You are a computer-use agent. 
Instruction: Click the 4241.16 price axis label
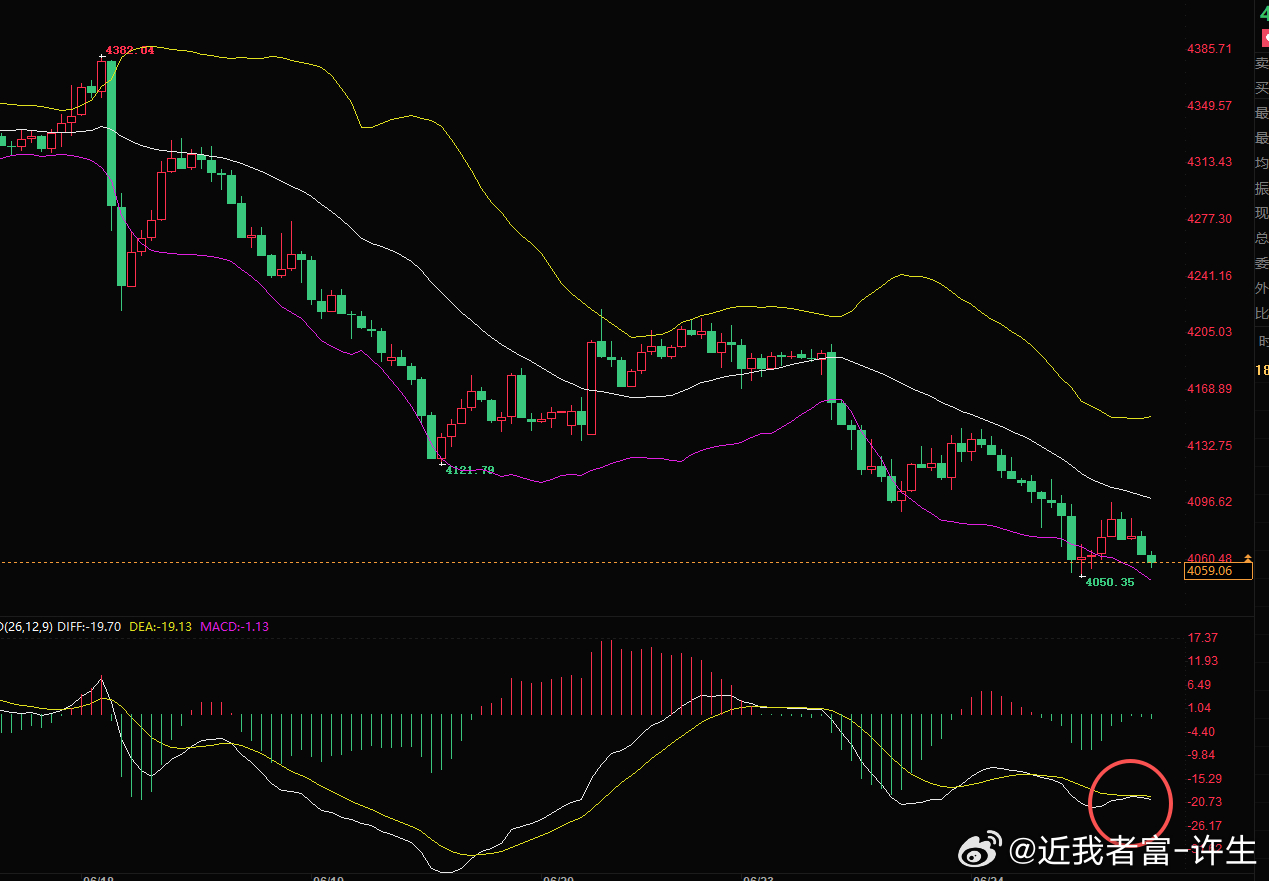click(x=1209, y=275)
